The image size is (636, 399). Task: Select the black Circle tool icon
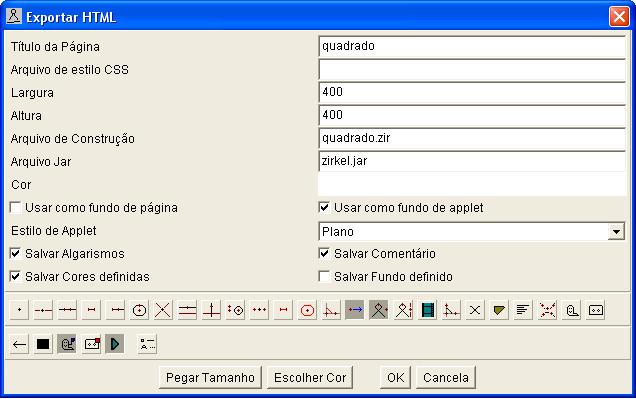click(139, 311)
